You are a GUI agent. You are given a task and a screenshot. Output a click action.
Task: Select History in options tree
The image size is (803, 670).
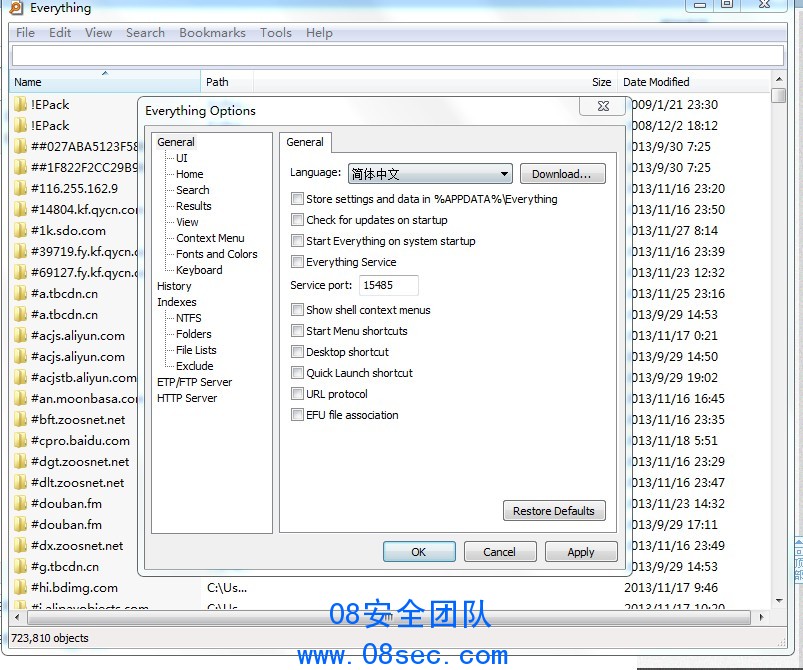[x=174, y=286]
